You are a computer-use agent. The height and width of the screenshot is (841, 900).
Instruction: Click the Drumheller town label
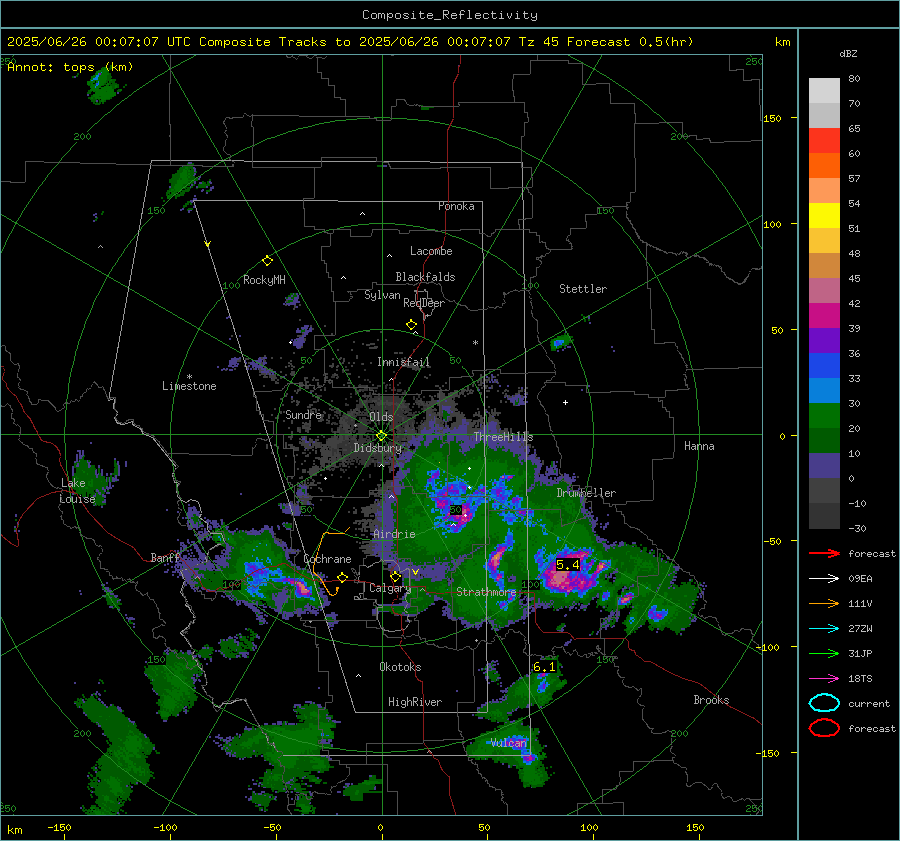tap(586, 493)
